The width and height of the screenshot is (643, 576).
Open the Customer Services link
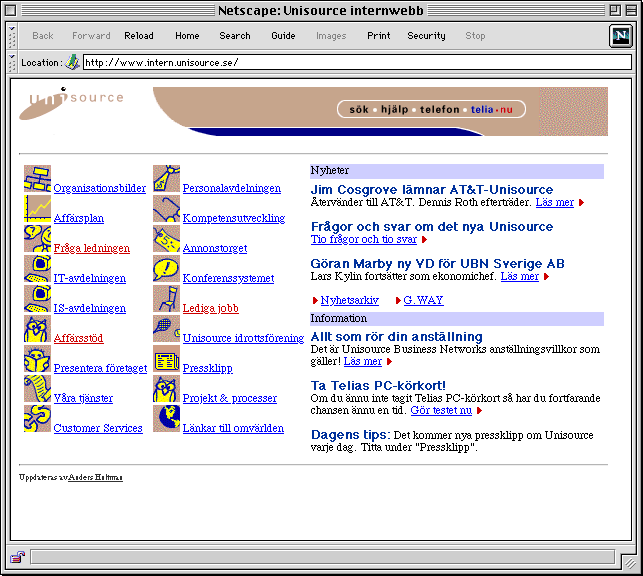98,428
